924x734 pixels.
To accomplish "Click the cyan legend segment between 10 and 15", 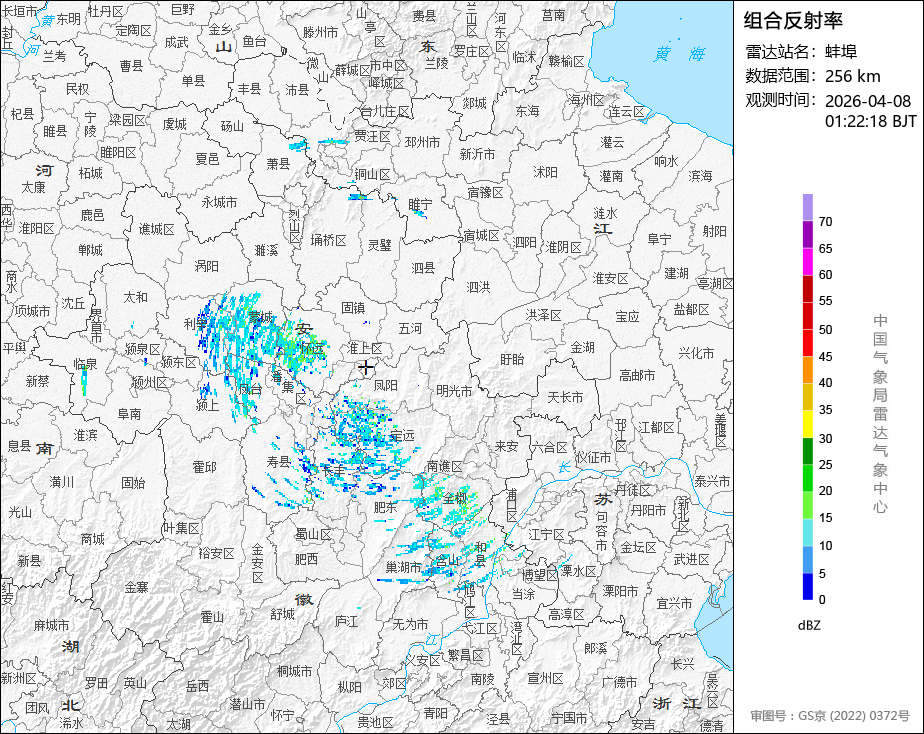I will pyautogui.click(x=808, y=533).
